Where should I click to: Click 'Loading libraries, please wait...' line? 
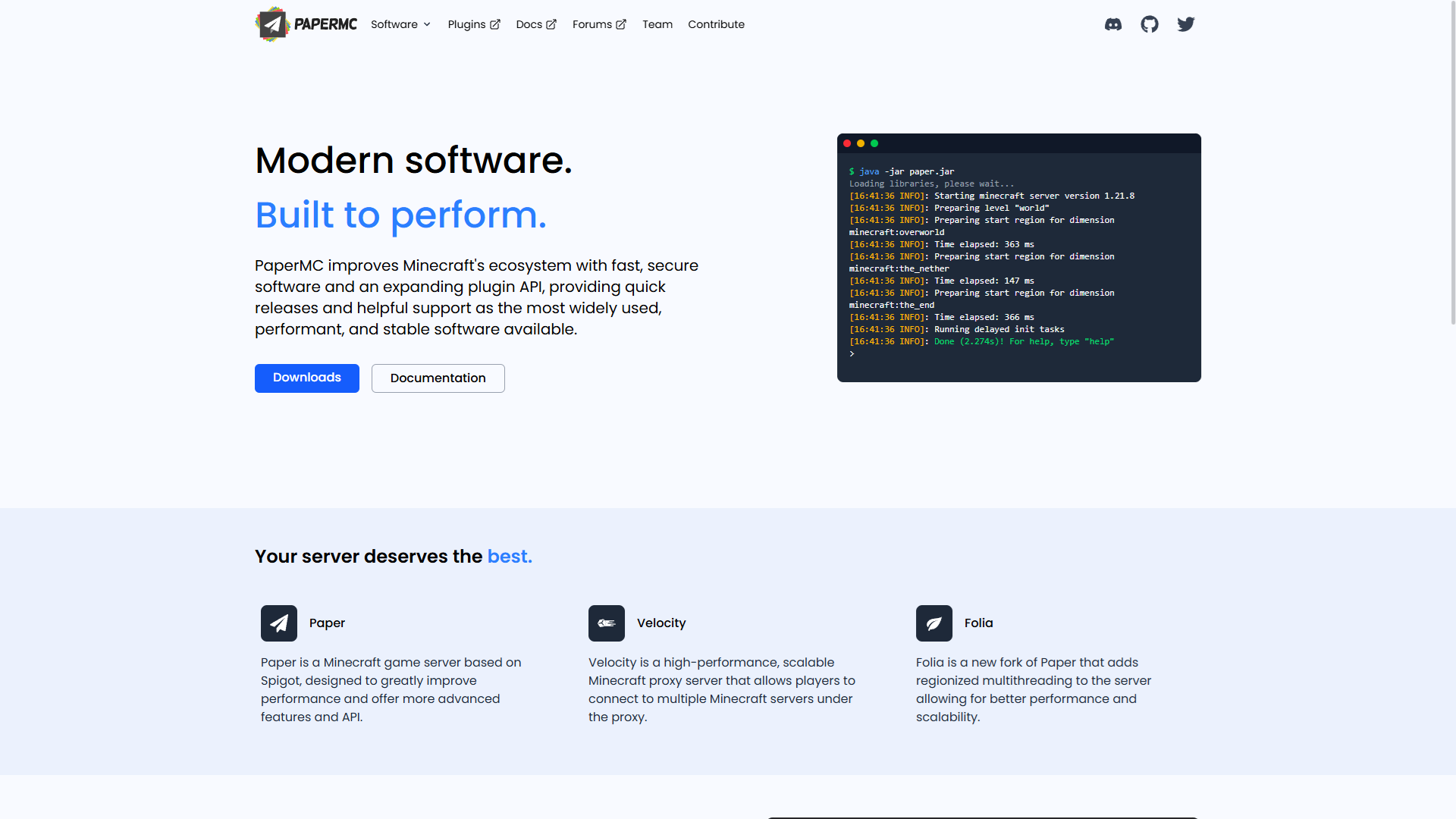point(931,184)
